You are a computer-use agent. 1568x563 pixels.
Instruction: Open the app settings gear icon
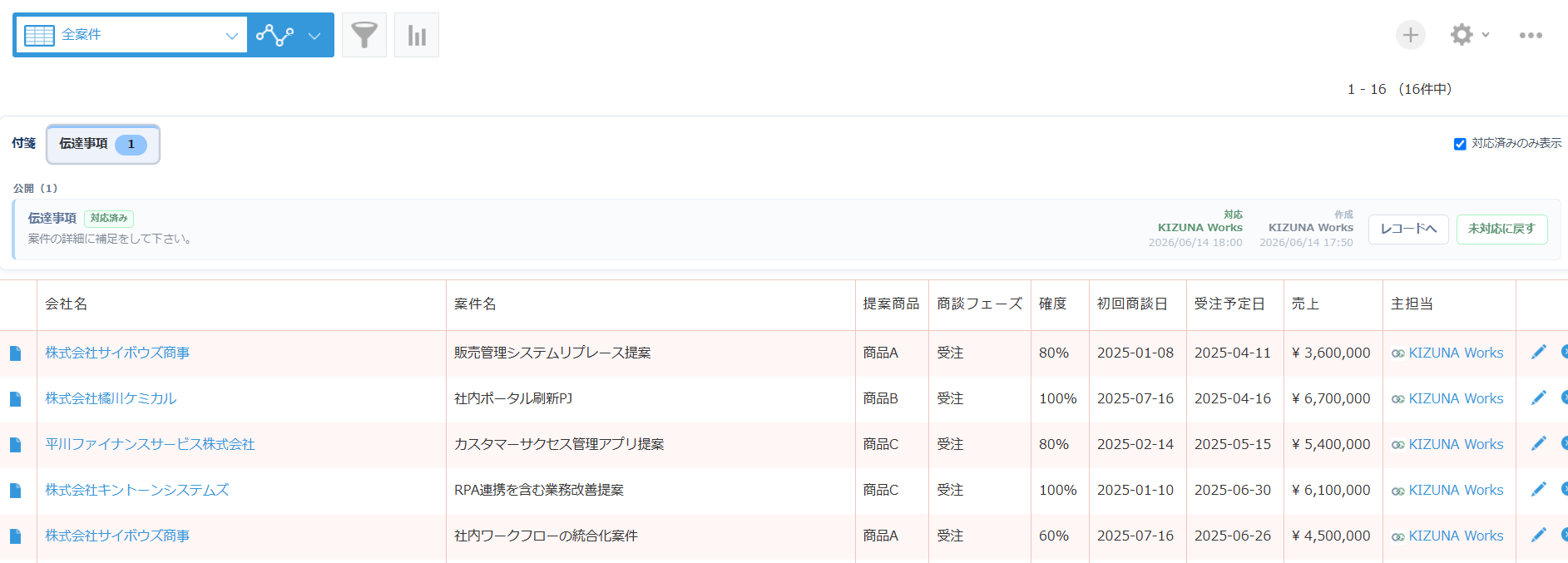click(1462, 35)
